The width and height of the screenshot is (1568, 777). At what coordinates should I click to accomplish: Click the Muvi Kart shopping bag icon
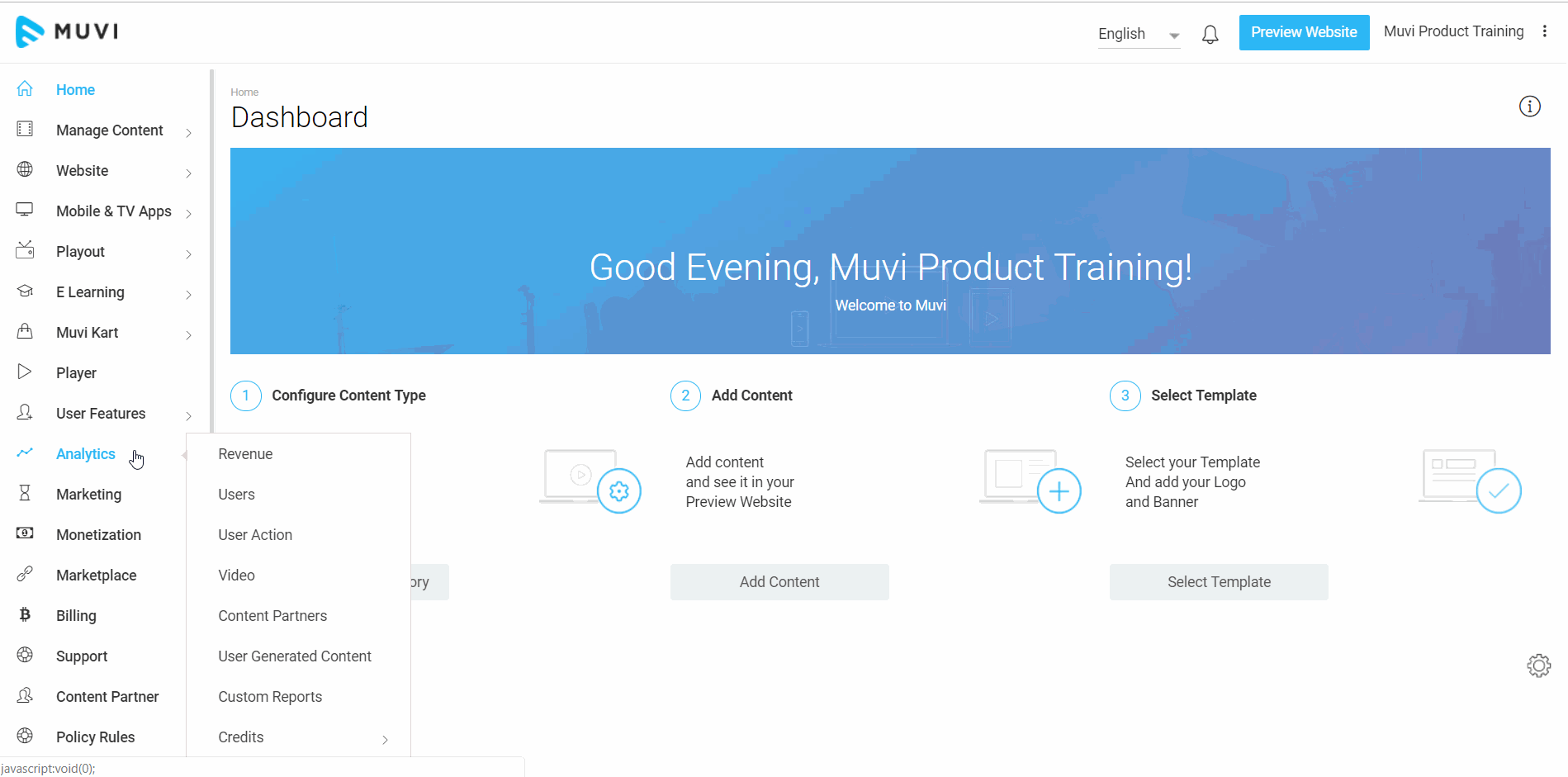(x=25, y=331)
